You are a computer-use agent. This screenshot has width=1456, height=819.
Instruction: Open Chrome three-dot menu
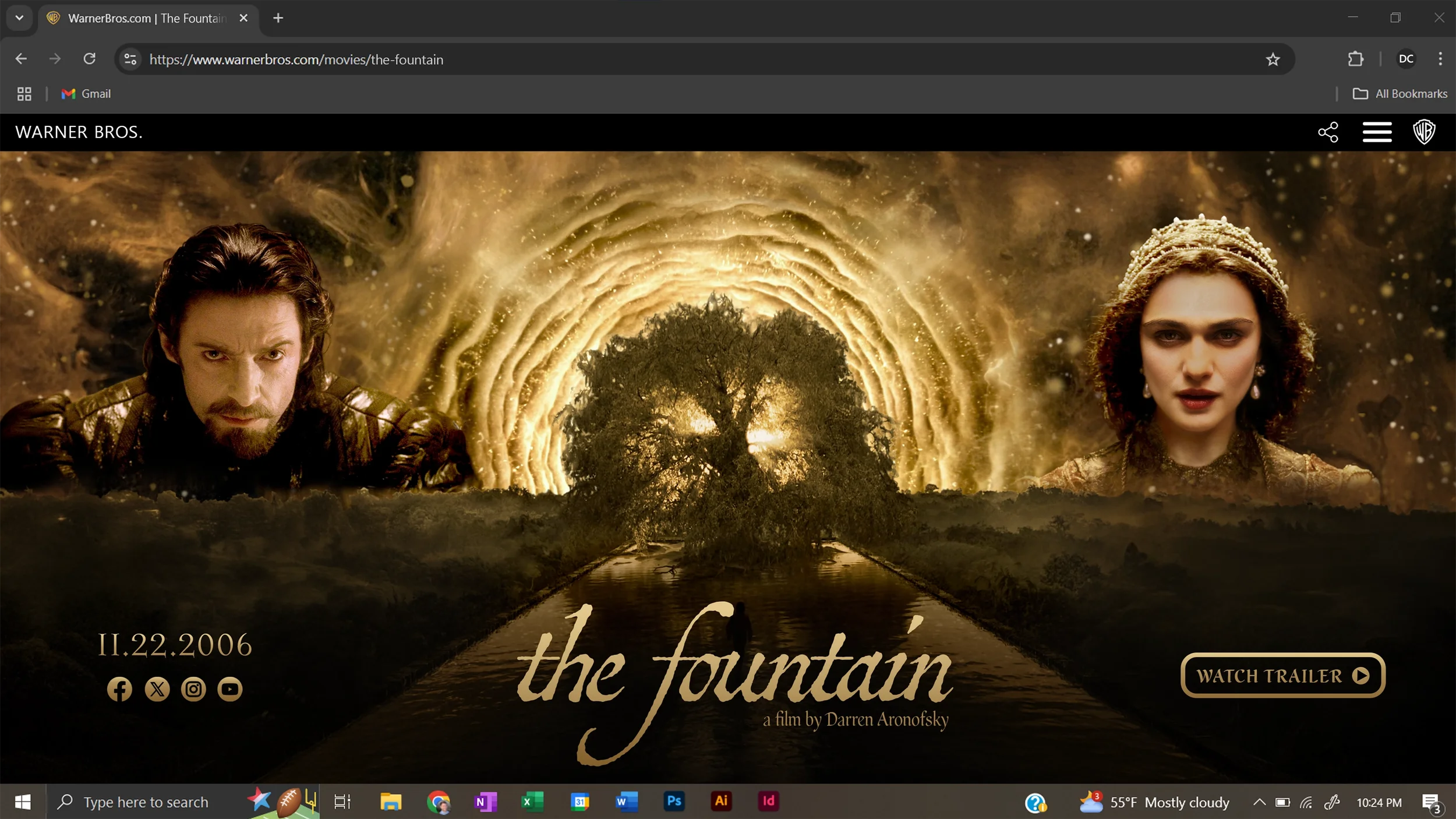click(1440, 59)
